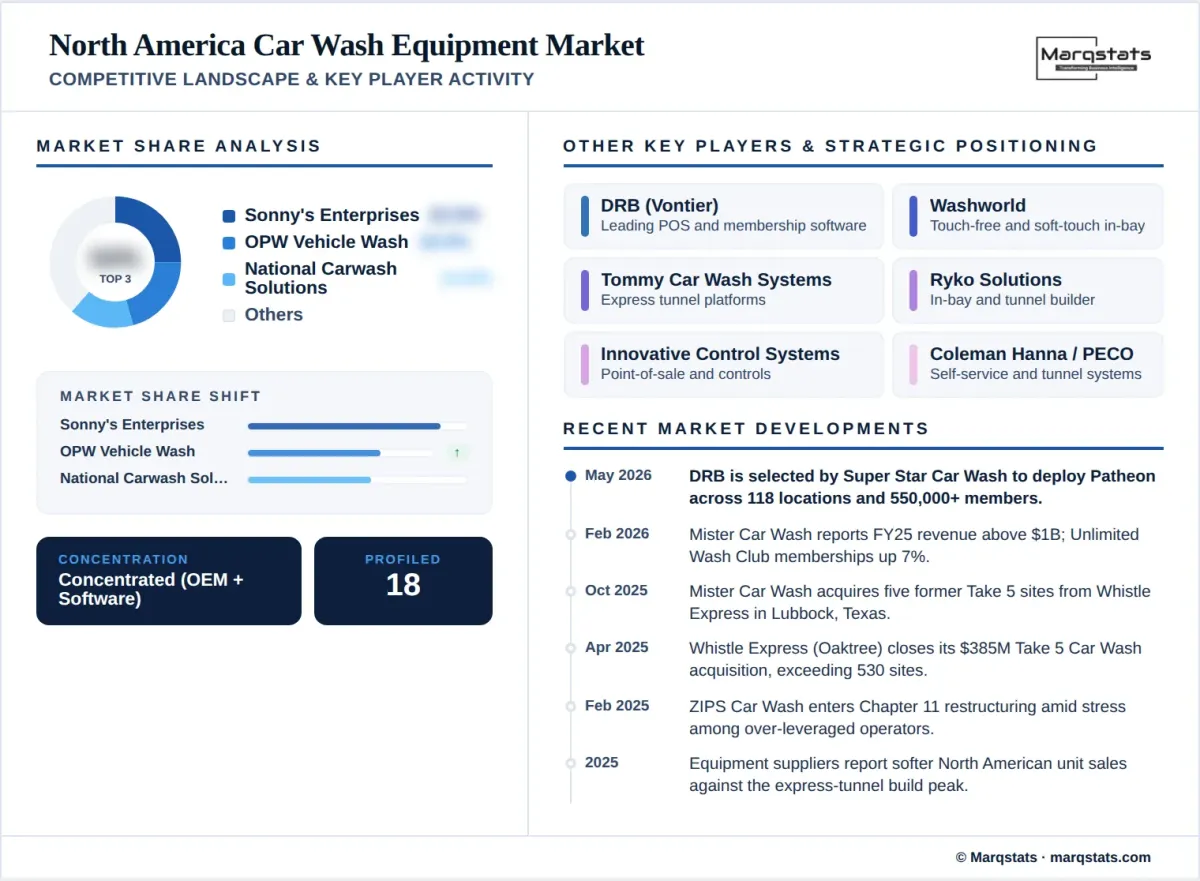Open the Innovative Control Systems card
Viewport: 1200px width, 881px height.
[x=723, y=364]
